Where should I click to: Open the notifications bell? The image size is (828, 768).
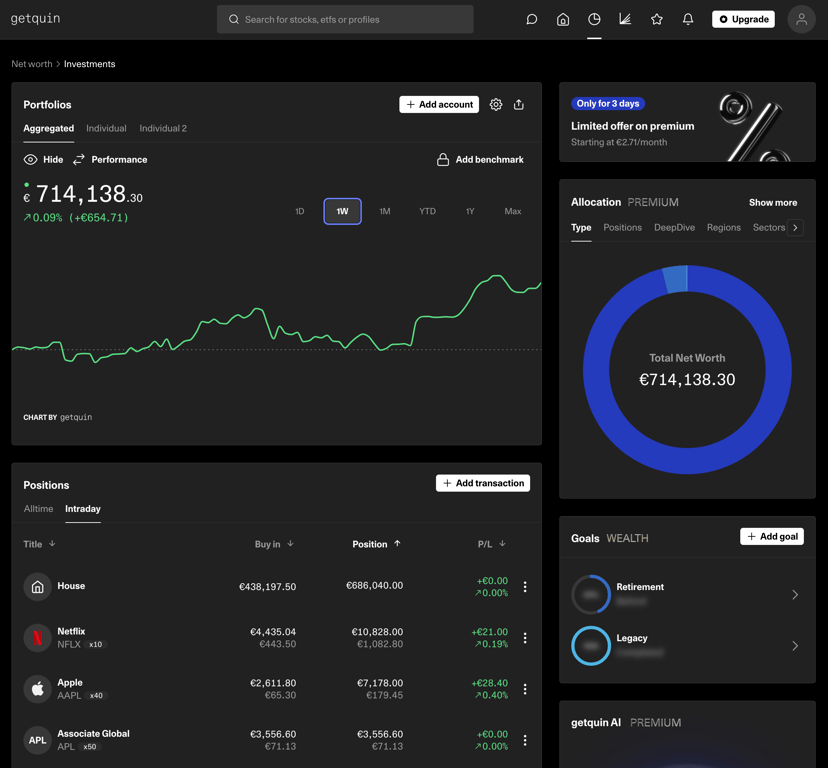[x=688, y=20]
